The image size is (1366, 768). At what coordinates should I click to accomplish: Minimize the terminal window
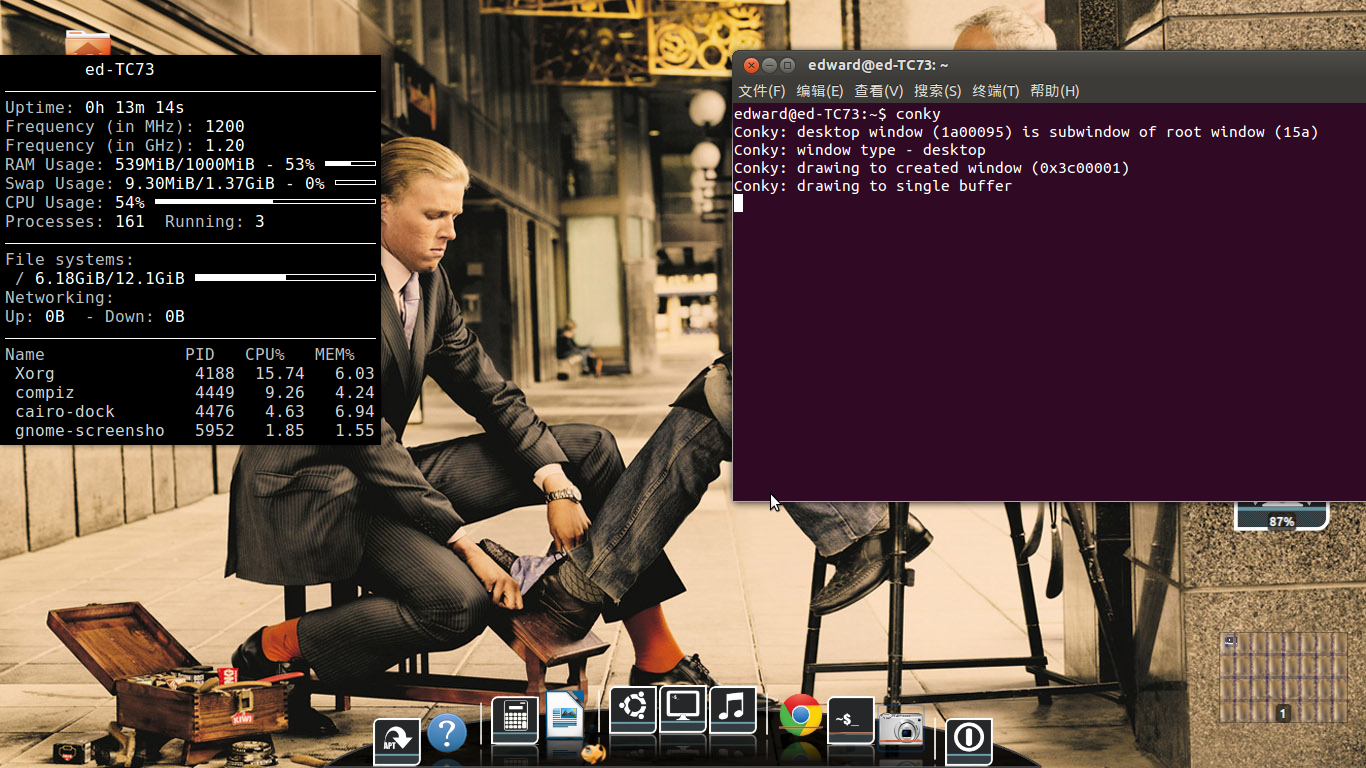coord(769,65)
